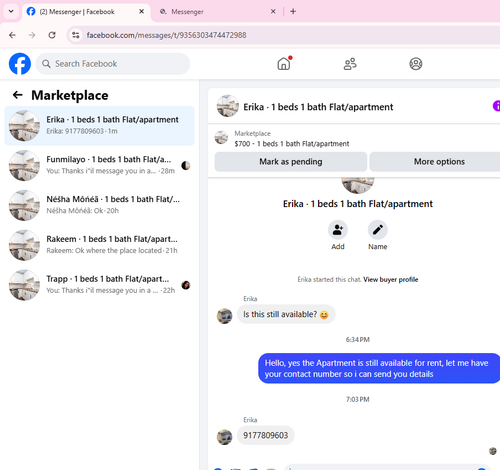Open the Trapp conversation
The width and height of the screenshot is (500, 470).
[x=99, y=285]
